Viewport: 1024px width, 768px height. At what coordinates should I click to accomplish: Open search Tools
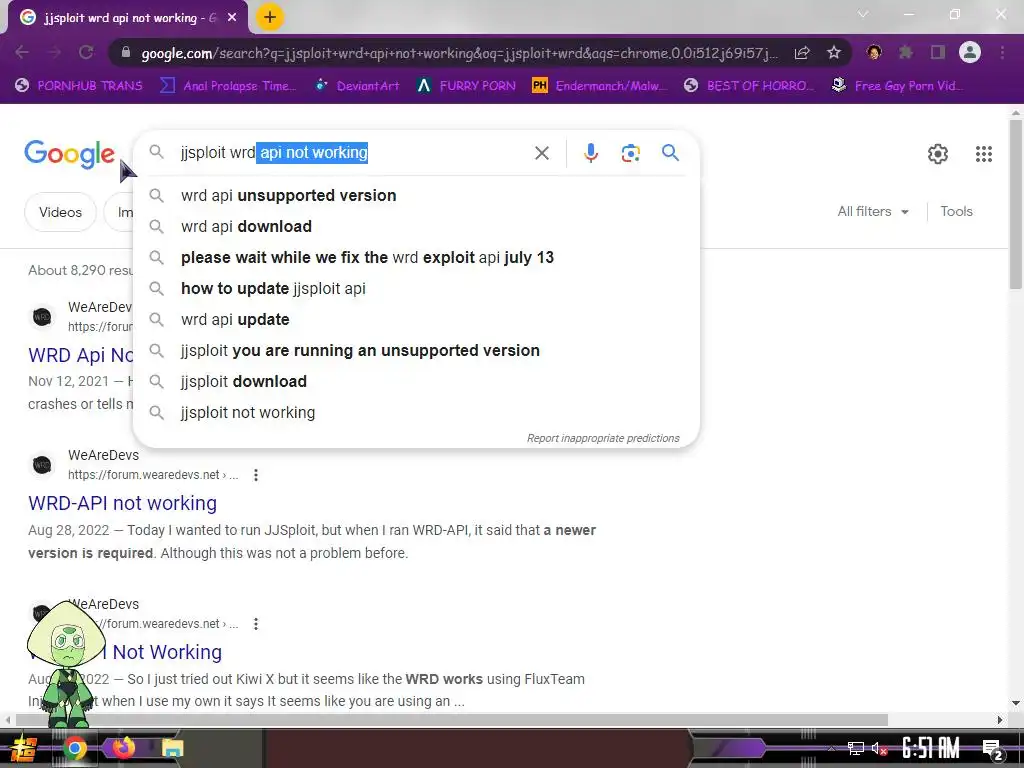point(956,212)
